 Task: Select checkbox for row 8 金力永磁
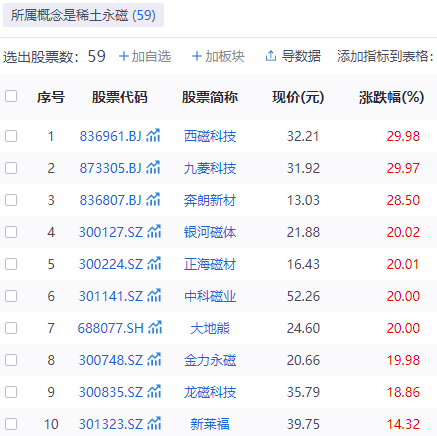11,360
